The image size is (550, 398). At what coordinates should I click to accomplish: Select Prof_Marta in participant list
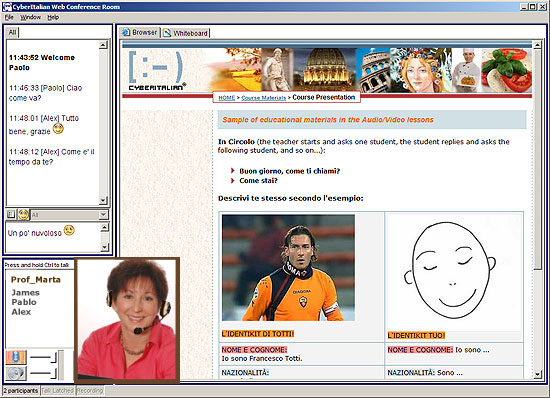coord(35,279)
